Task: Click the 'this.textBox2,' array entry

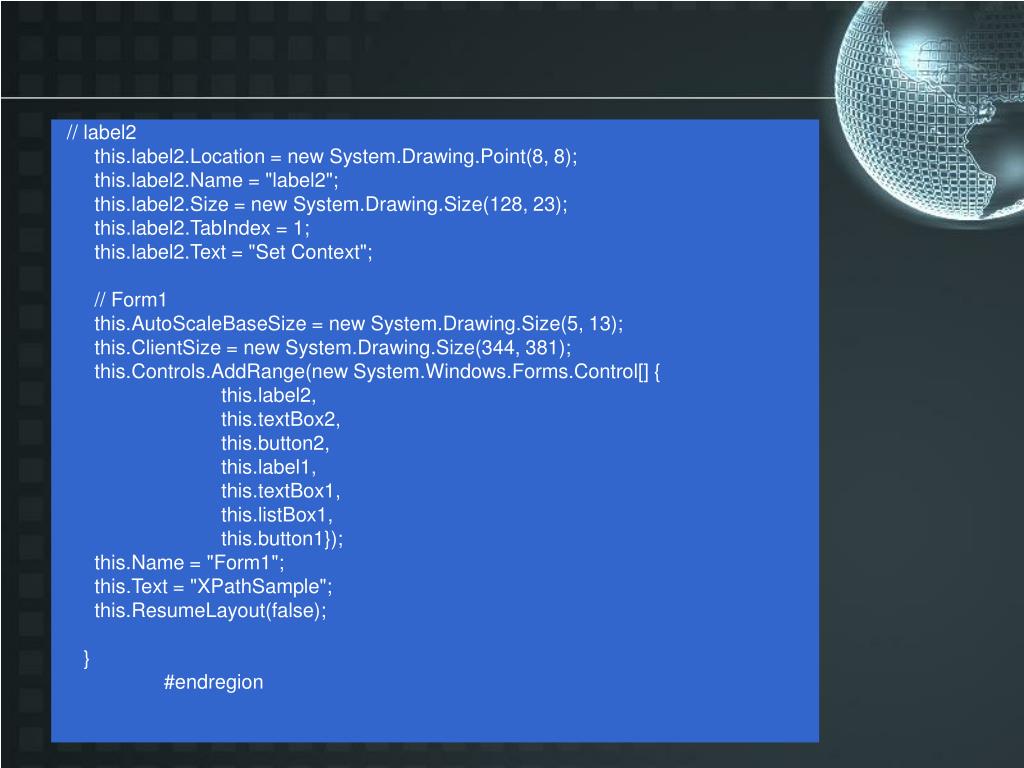Action: coord(280,419)
